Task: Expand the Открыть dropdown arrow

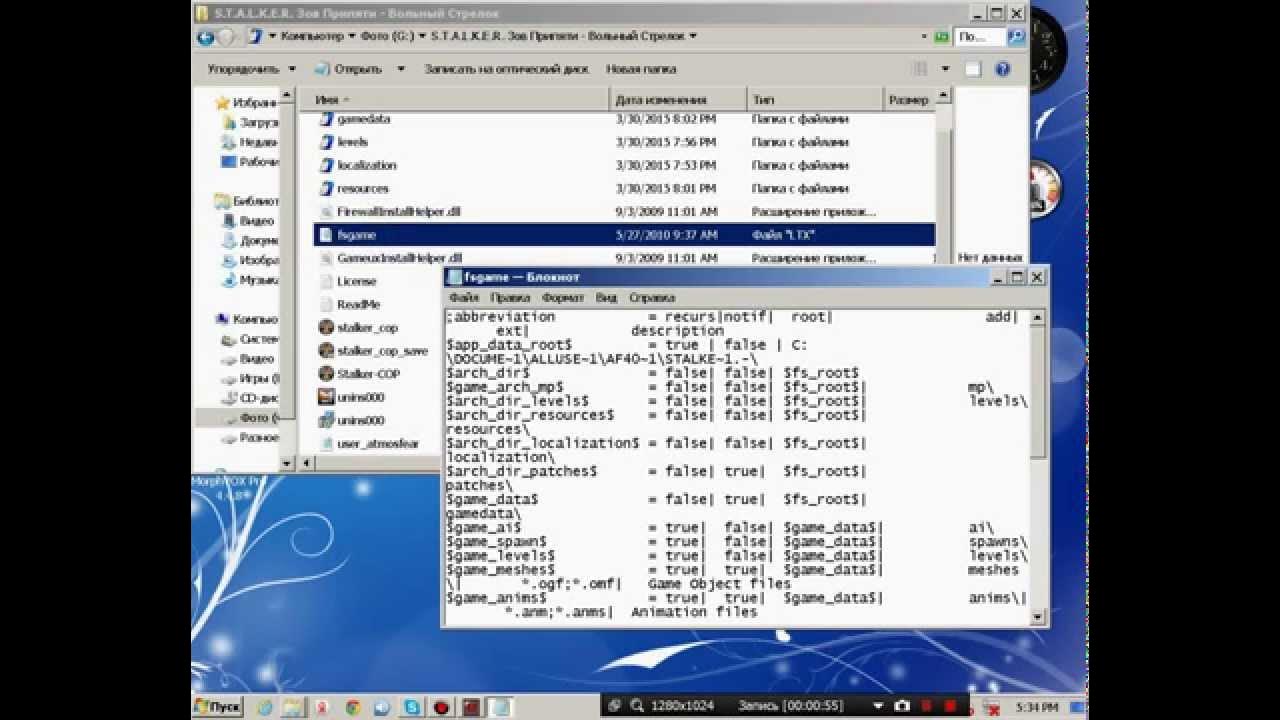Action: point(401,69)
